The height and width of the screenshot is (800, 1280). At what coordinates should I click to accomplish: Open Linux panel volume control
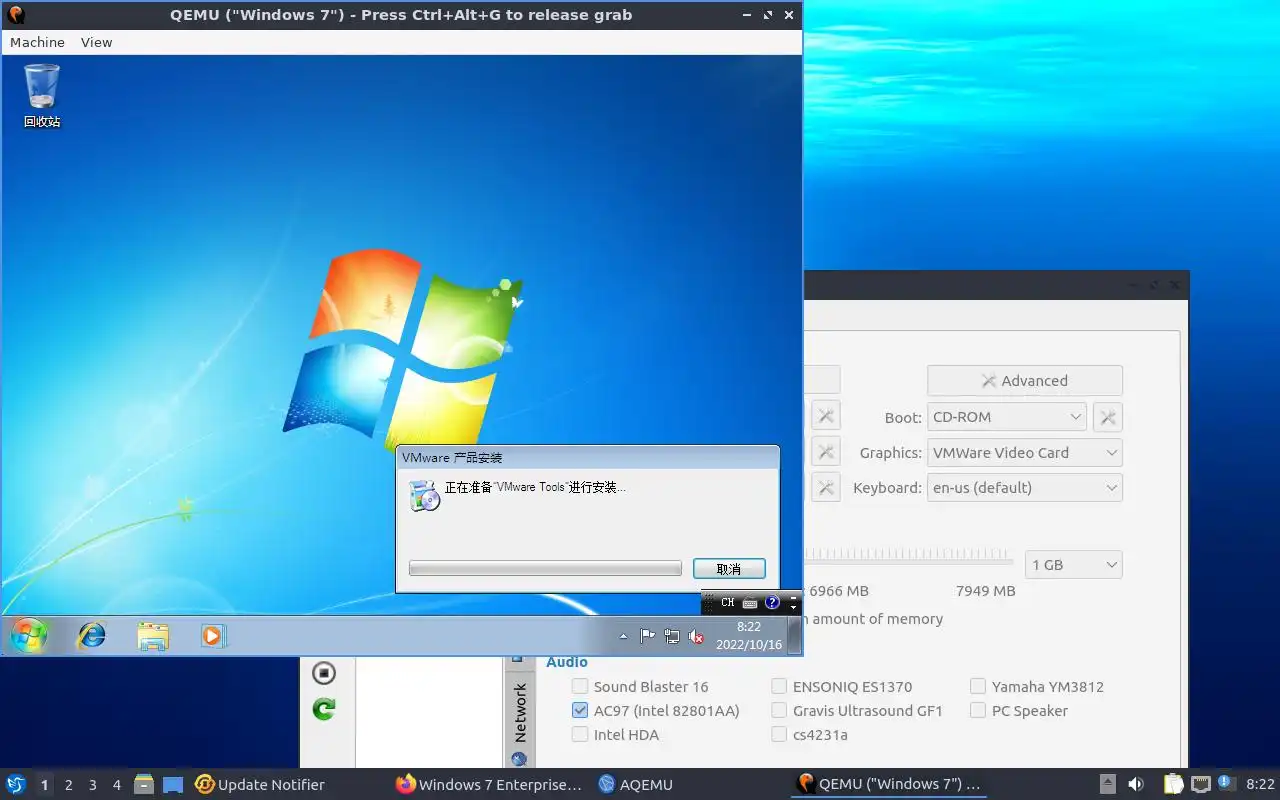(x=1136, y=785)
